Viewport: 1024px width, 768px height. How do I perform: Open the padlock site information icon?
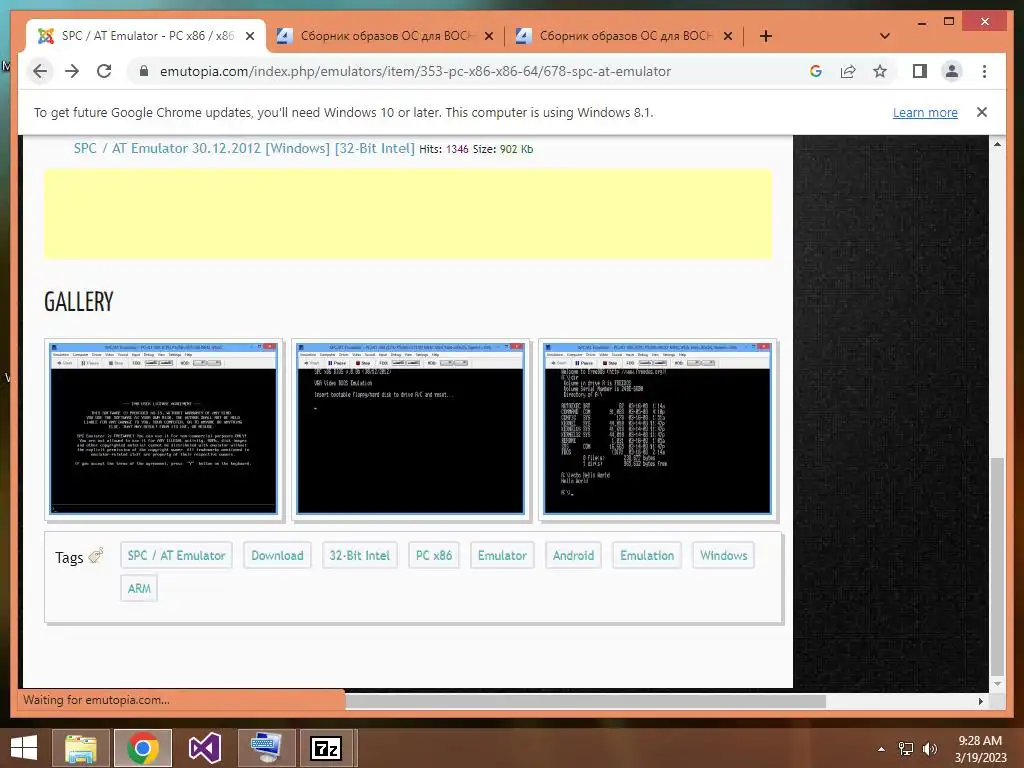tap(144, 71)
